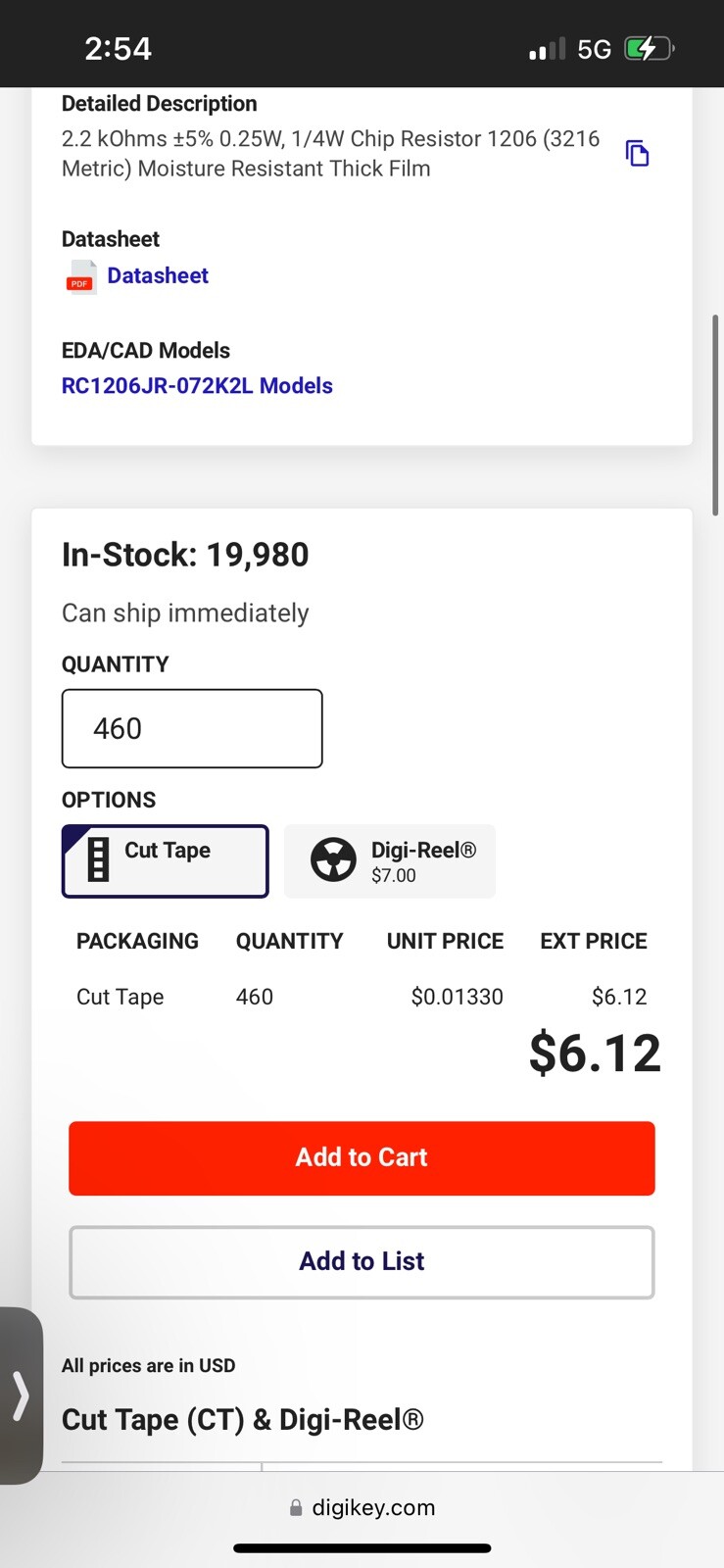This screenshot has width=724, height=1568.
Task: Focus the quantity input showing 460
Action: pyautogui.click(x=192, y=728)
